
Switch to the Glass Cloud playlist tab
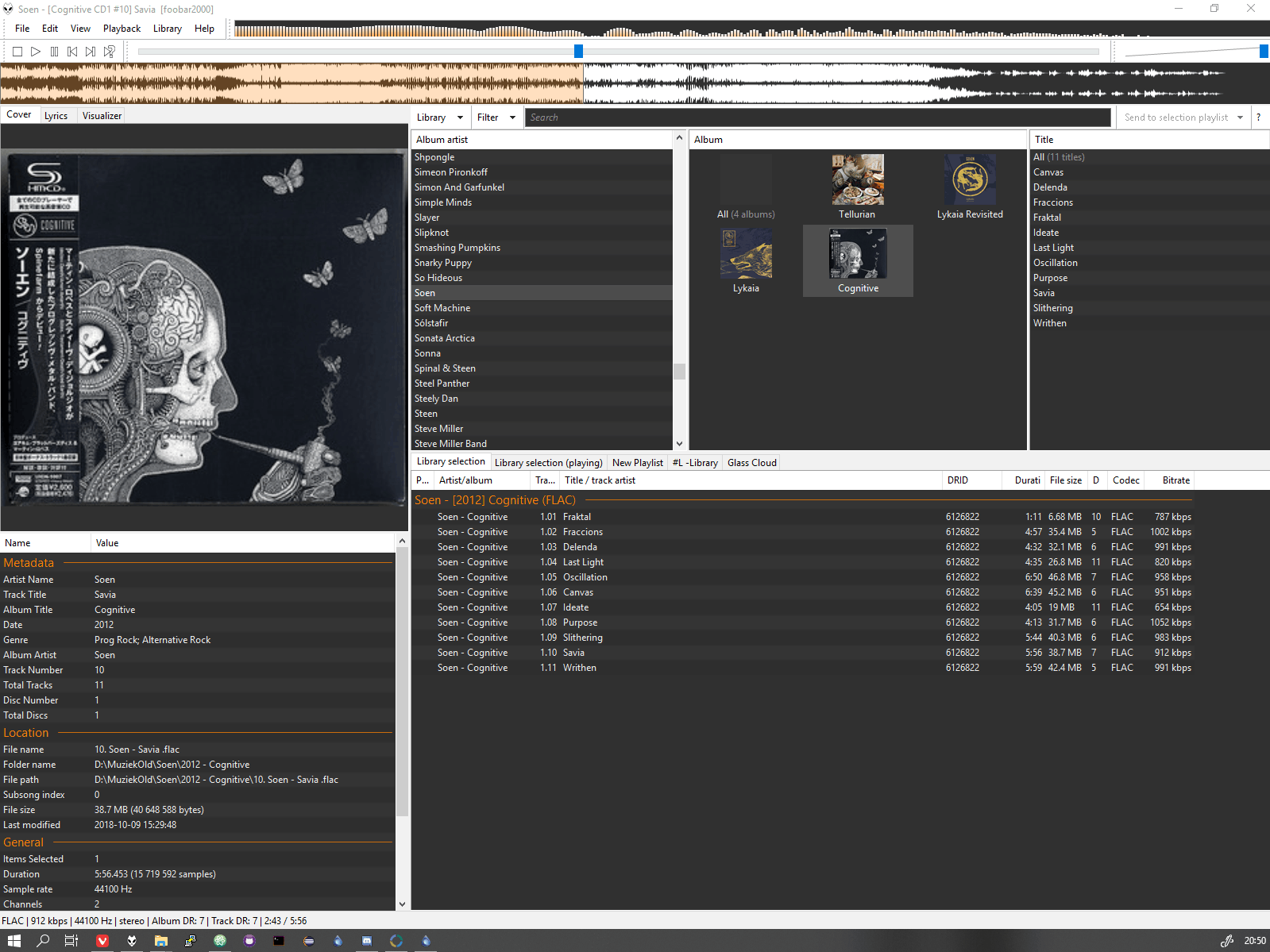coord(751,463)
